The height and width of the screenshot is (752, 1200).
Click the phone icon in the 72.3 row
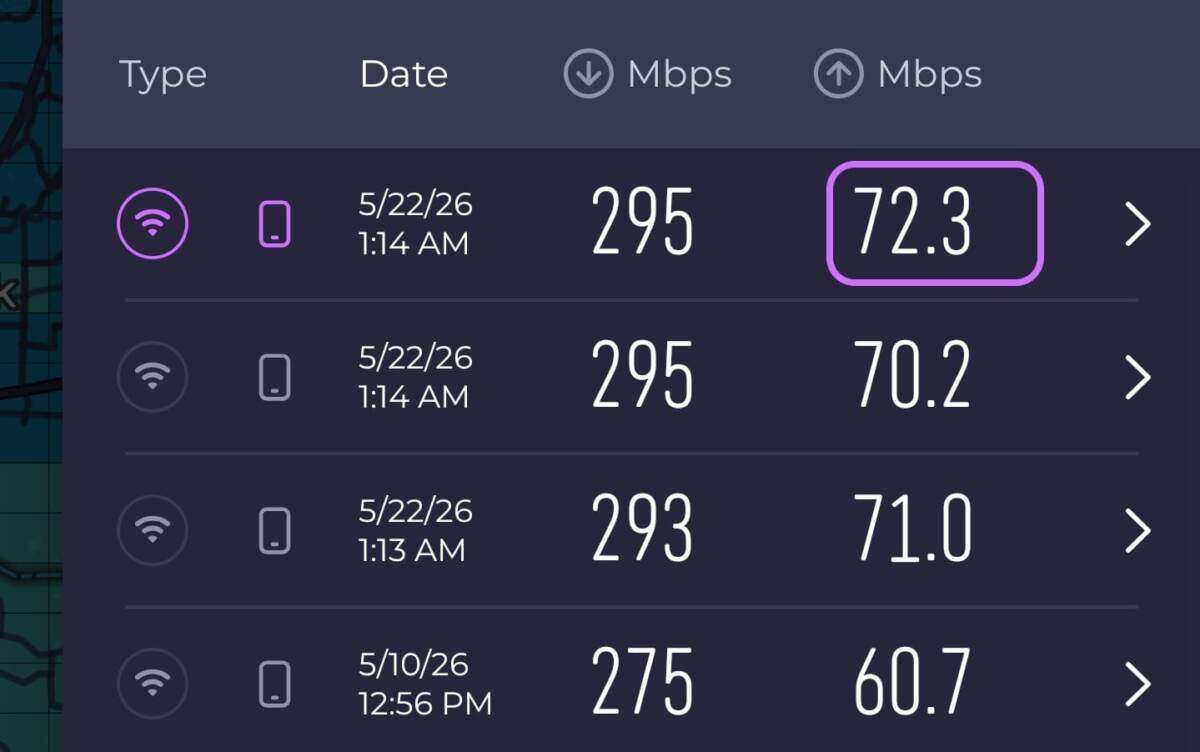click(275, 223)
